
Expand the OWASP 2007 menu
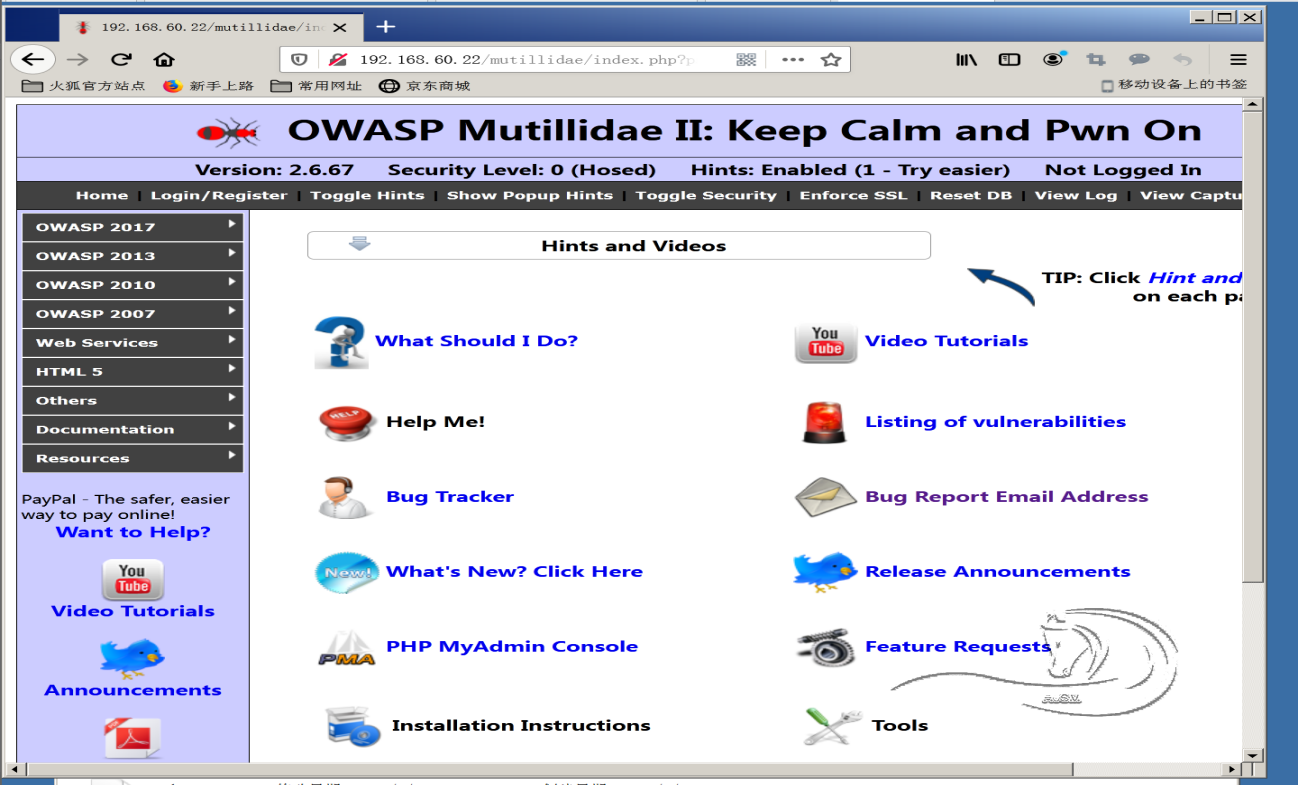(132, 314)
